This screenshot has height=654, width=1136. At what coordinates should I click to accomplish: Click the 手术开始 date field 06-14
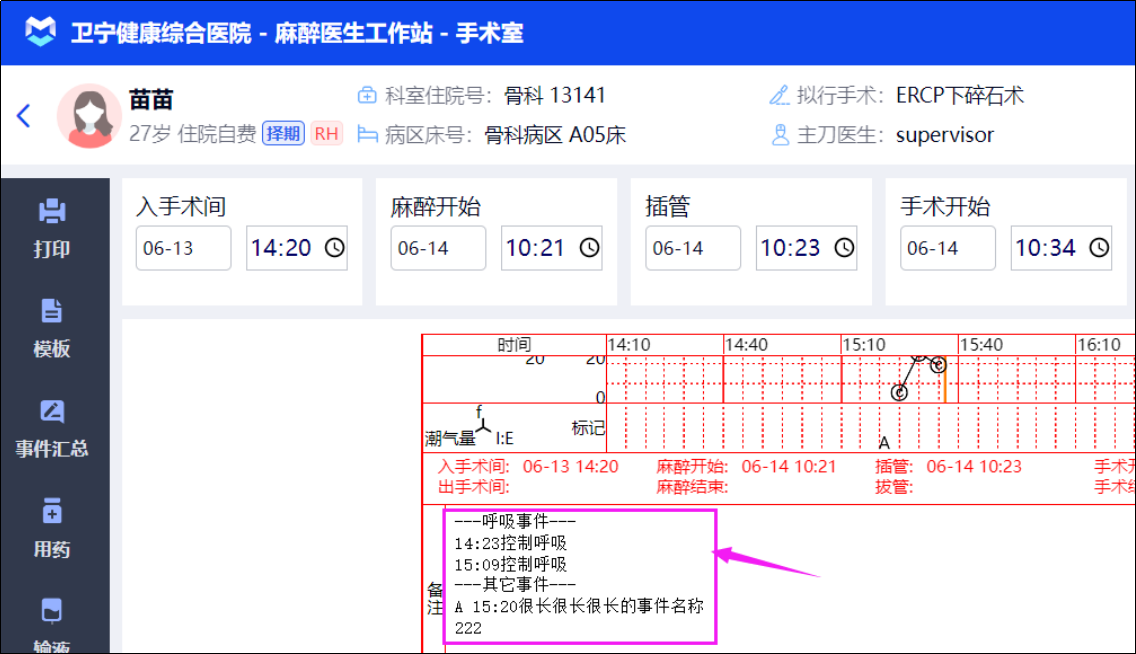tap(948, 248)
